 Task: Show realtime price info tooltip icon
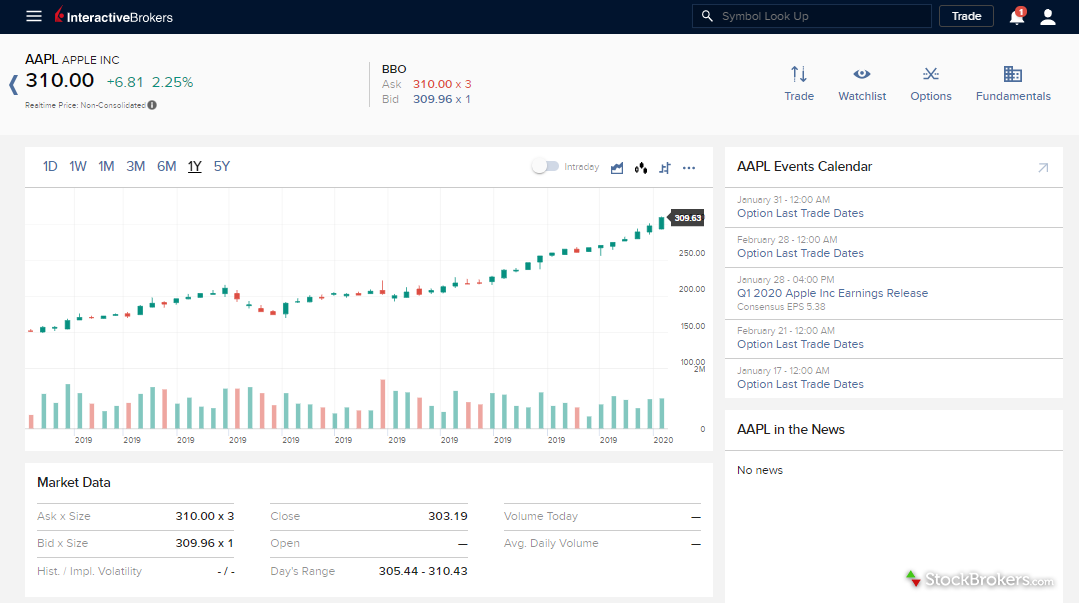(x=152, y=105)
